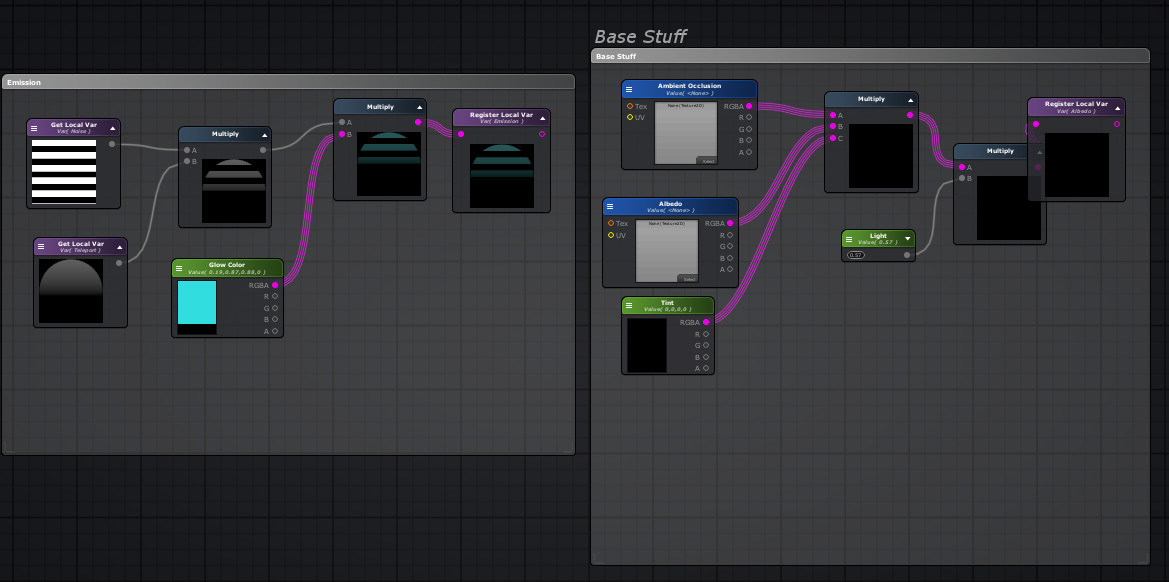Click RGBA output port of Ambient Occlusion node
Screen dimensions: 1169x582
point(749,106)
